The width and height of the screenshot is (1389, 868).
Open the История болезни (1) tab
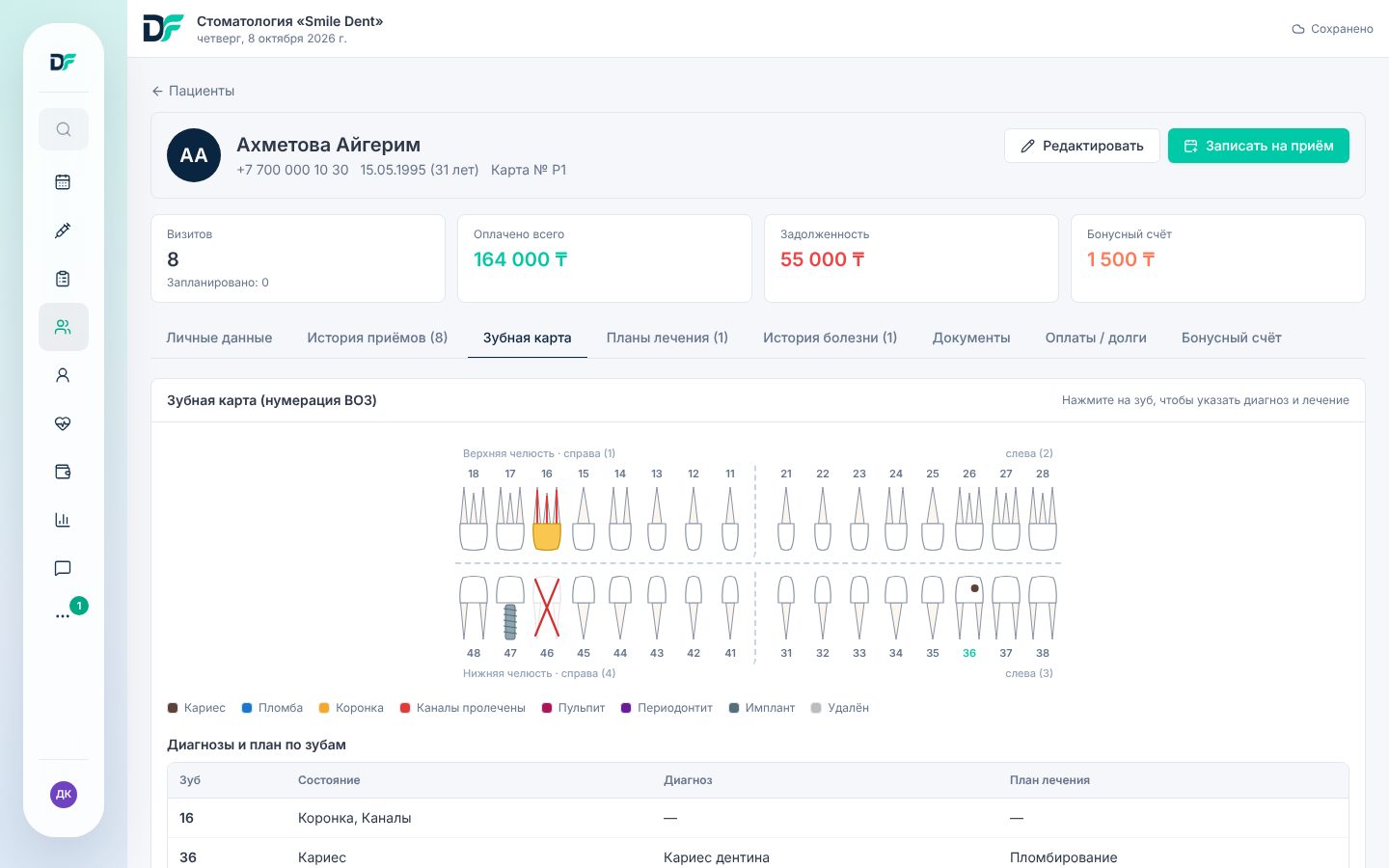pos(831,338)
